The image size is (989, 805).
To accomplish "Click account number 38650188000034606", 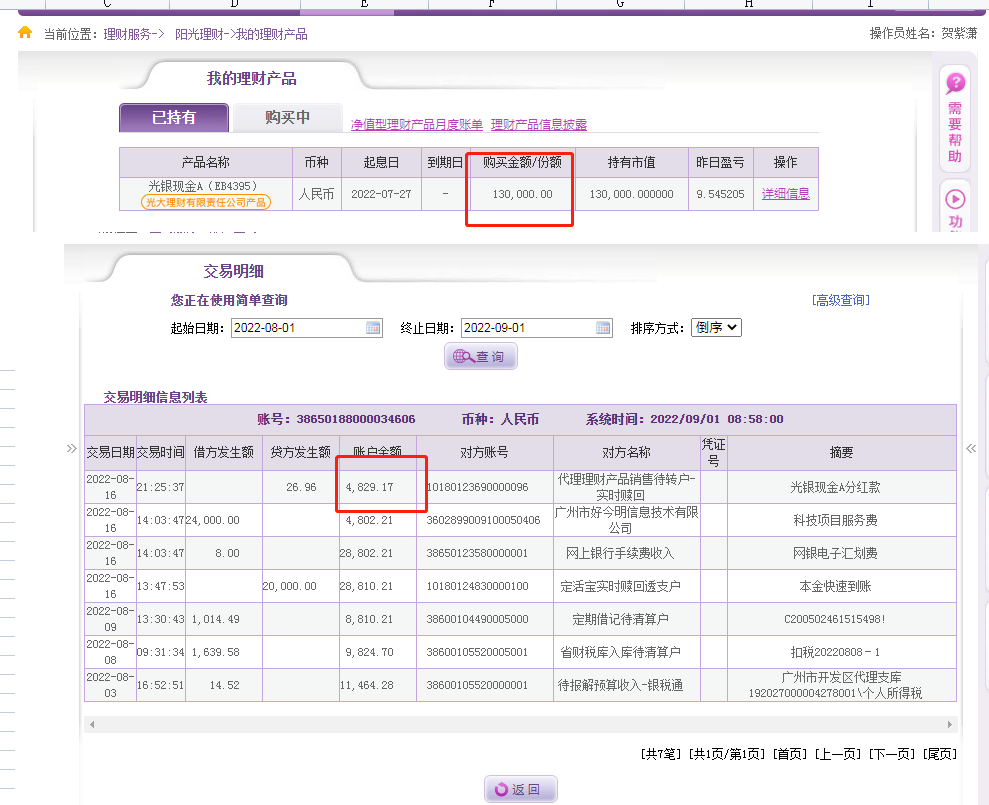I will click(x=356, y=419).
